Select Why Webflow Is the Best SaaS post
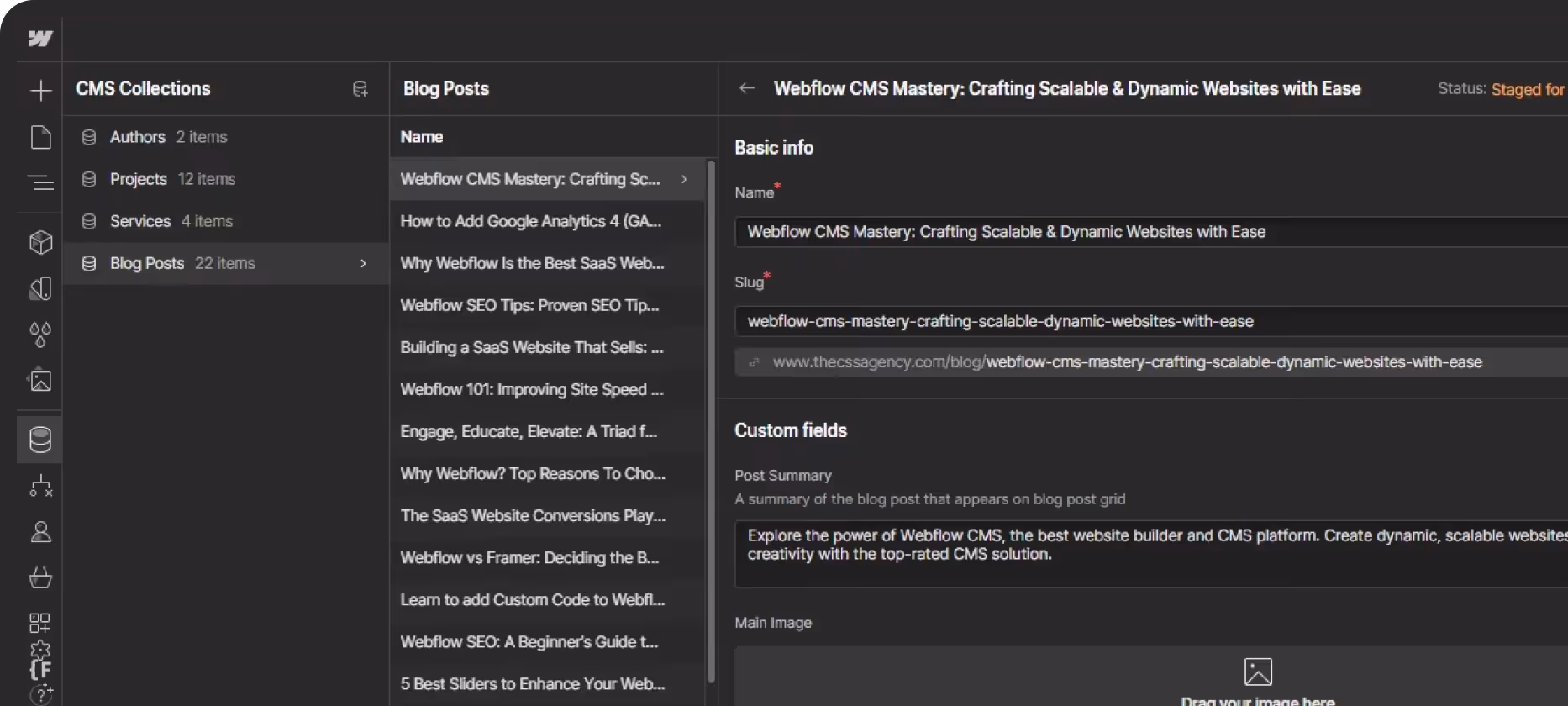This screenshot has width=1568, height=706. pyautogui.click(x=548, y=263)
